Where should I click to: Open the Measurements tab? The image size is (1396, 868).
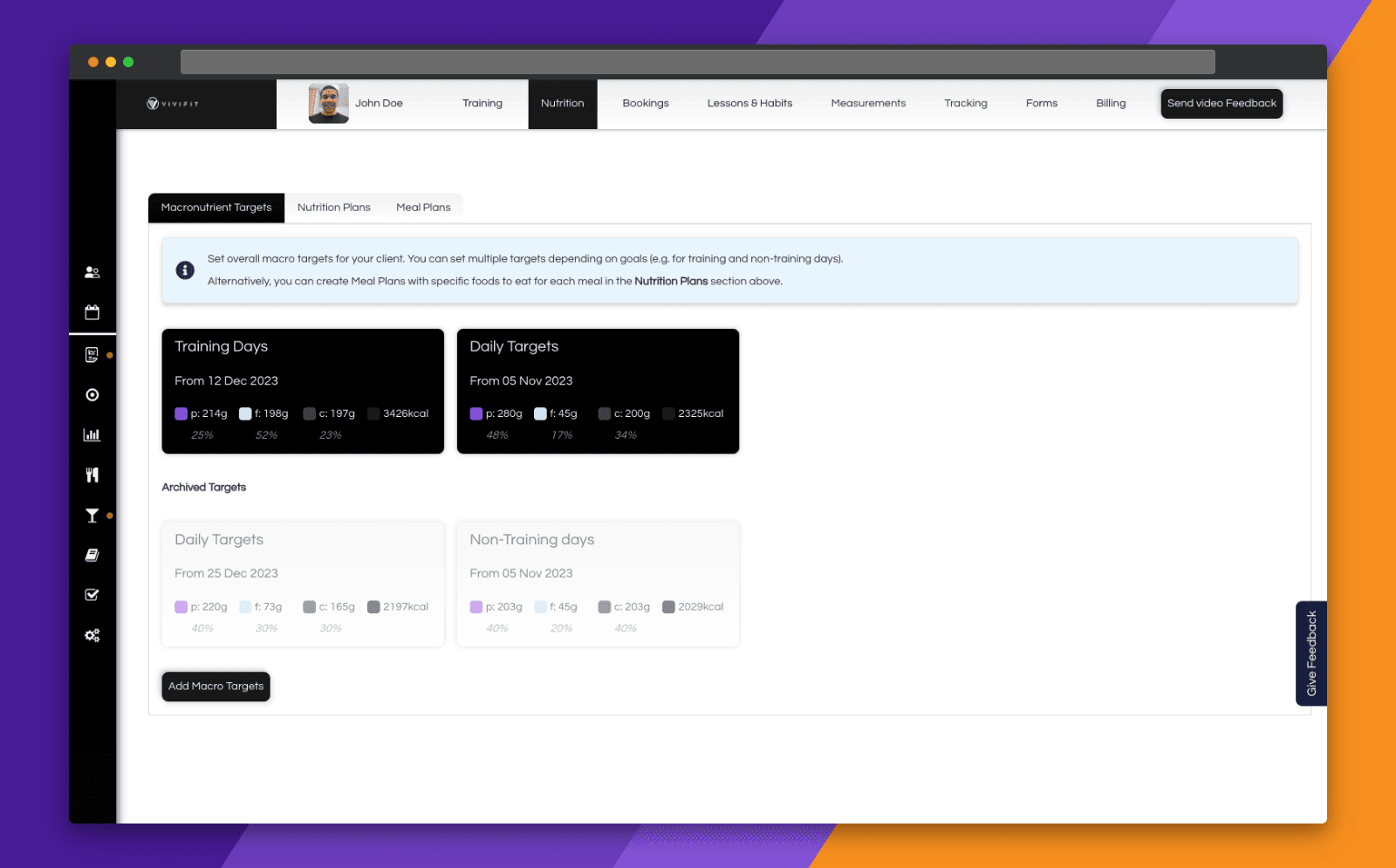pos(868,104)
